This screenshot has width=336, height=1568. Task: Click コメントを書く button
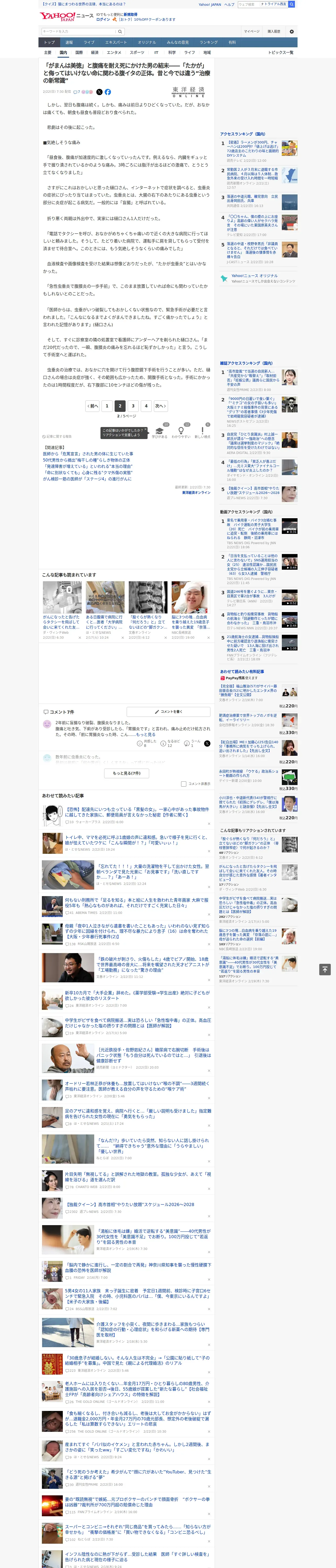(168, 712)
